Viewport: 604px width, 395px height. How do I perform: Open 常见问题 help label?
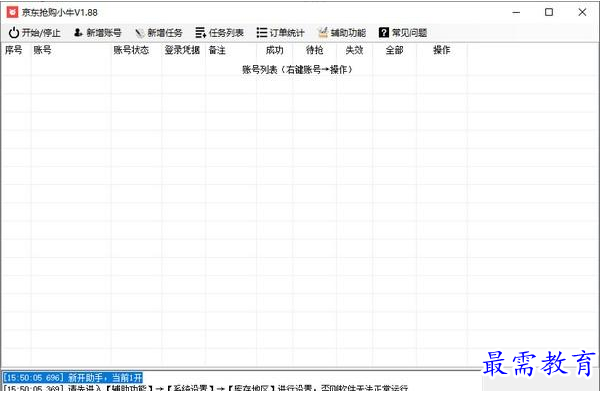(409, 33)
